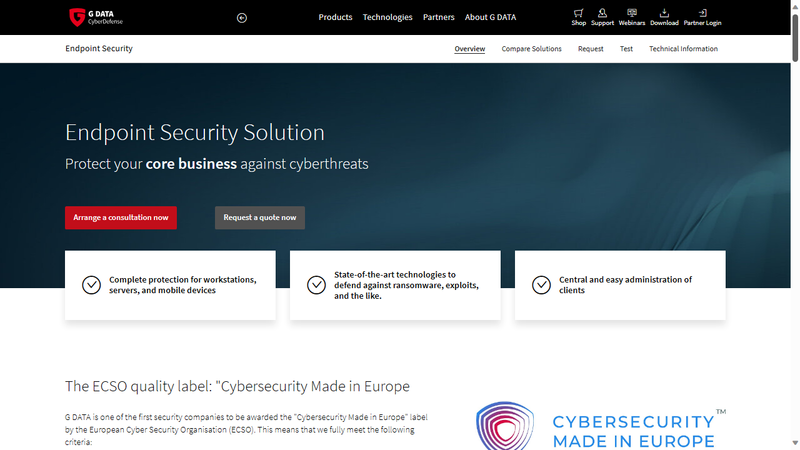The width and height of the screenshot is (800, 450).
Task: Switch to the Technical Information tab
Action: coord(683,49)
